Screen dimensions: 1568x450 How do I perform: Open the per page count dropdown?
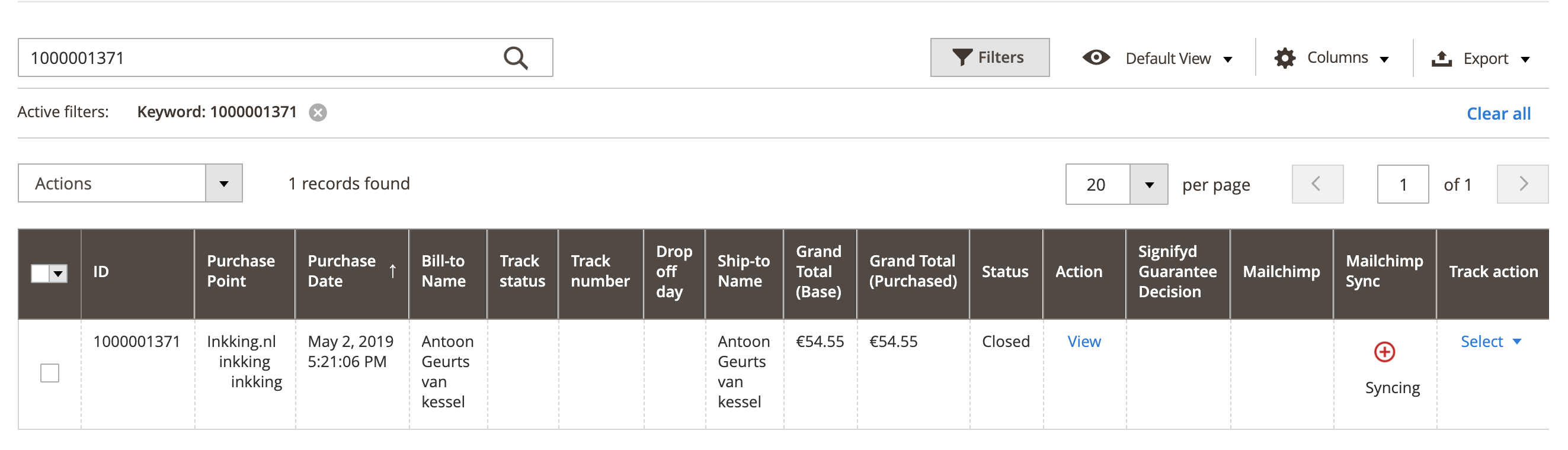1148,185
